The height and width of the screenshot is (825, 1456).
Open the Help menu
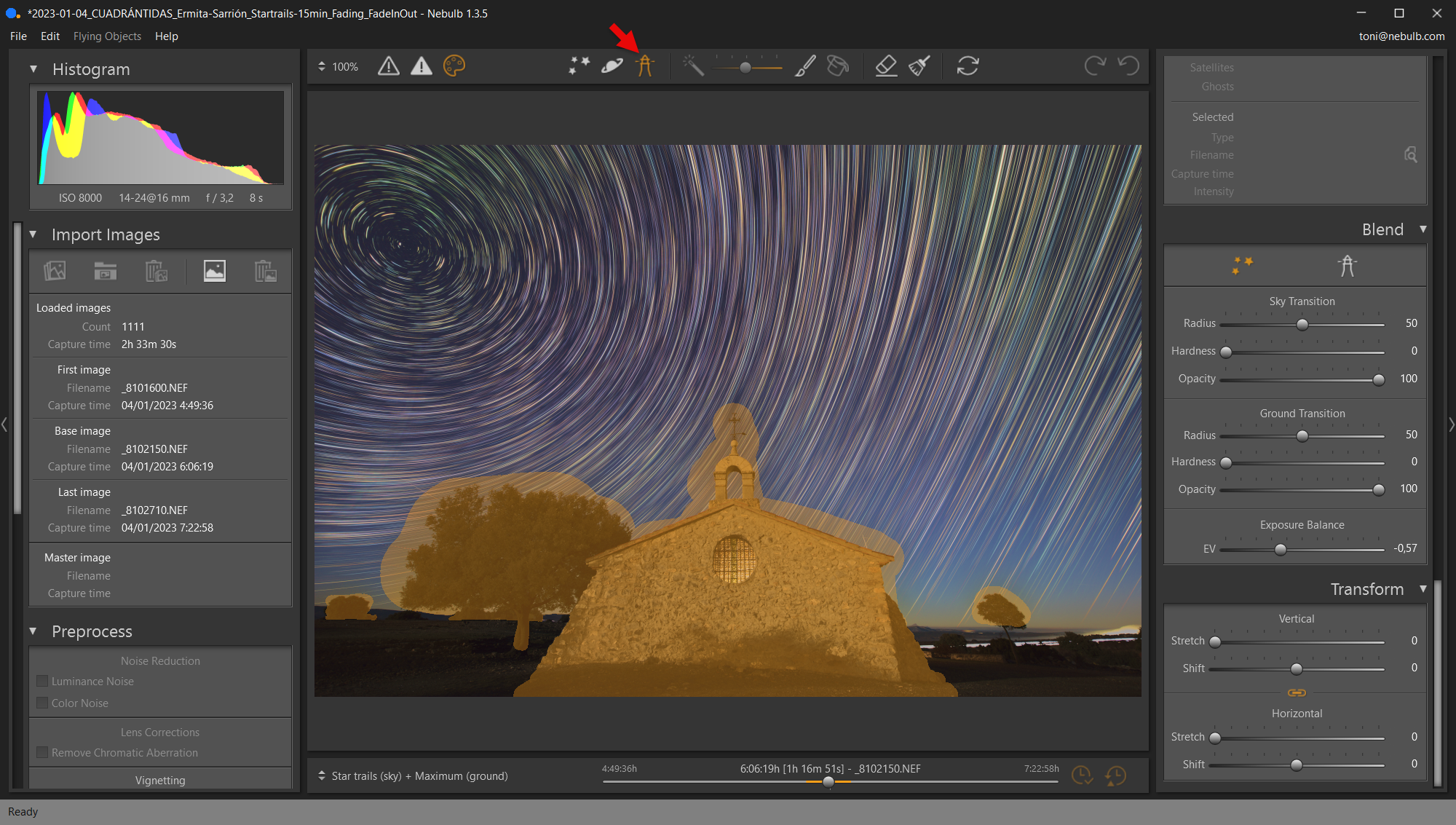coord(167,36)
